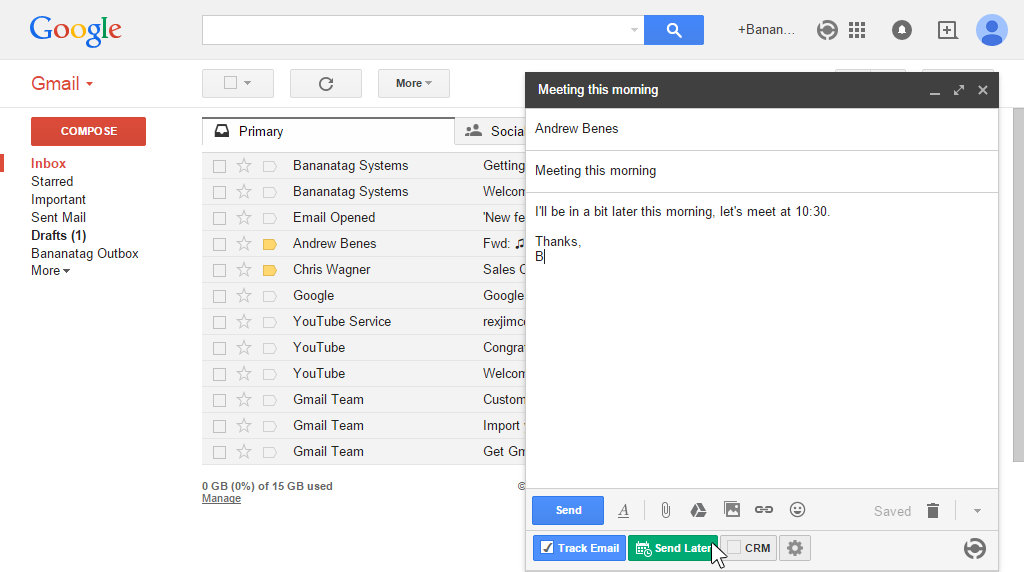The width and height of the screenshot is (1024, 572).
Task: Open the Manage storage link
Action: pyautogui.click(x=221, y=498)
